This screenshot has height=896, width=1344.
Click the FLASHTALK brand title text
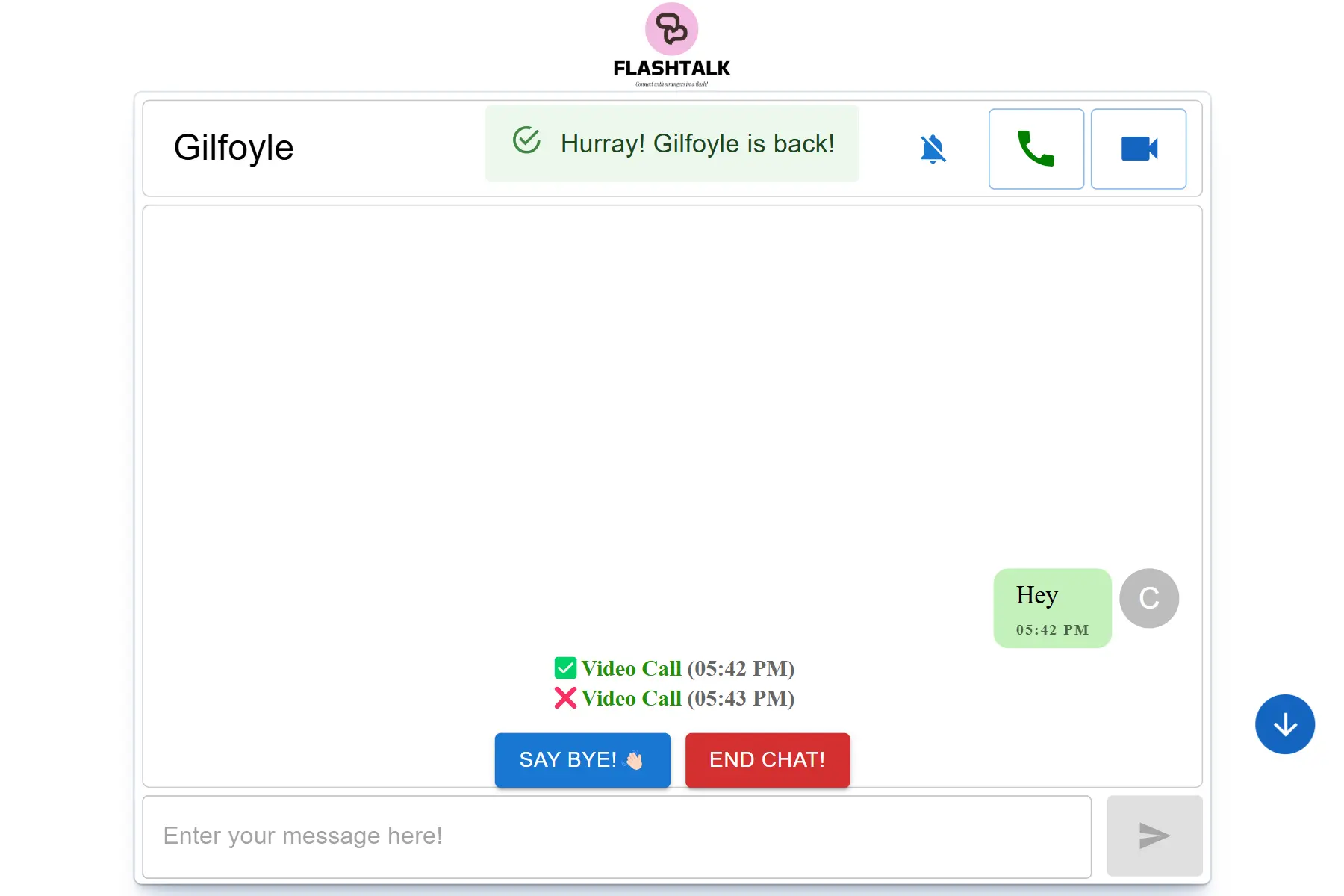671,69
